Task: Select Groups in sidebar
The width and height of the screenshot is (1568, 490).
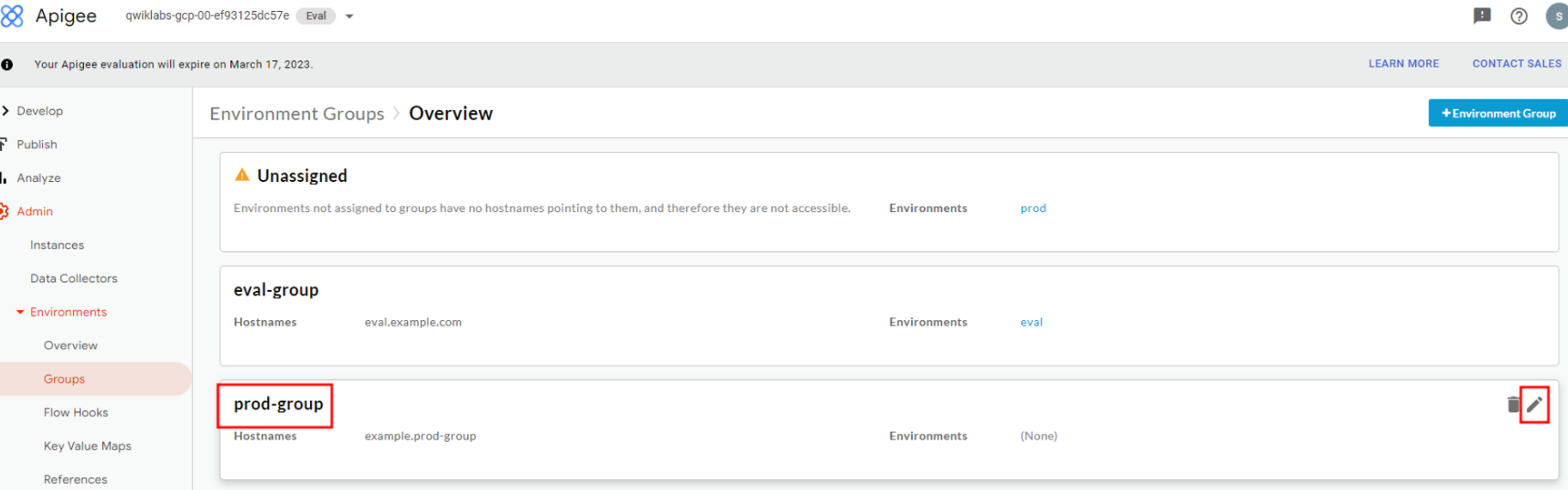Action: (x=64, y=378)
